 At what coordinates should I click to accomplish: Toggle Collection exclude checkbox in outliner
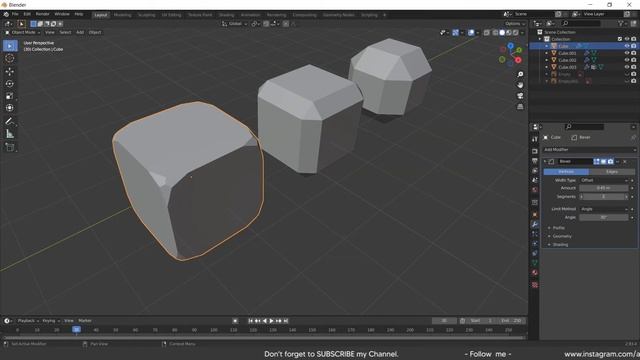pos(620,39)
